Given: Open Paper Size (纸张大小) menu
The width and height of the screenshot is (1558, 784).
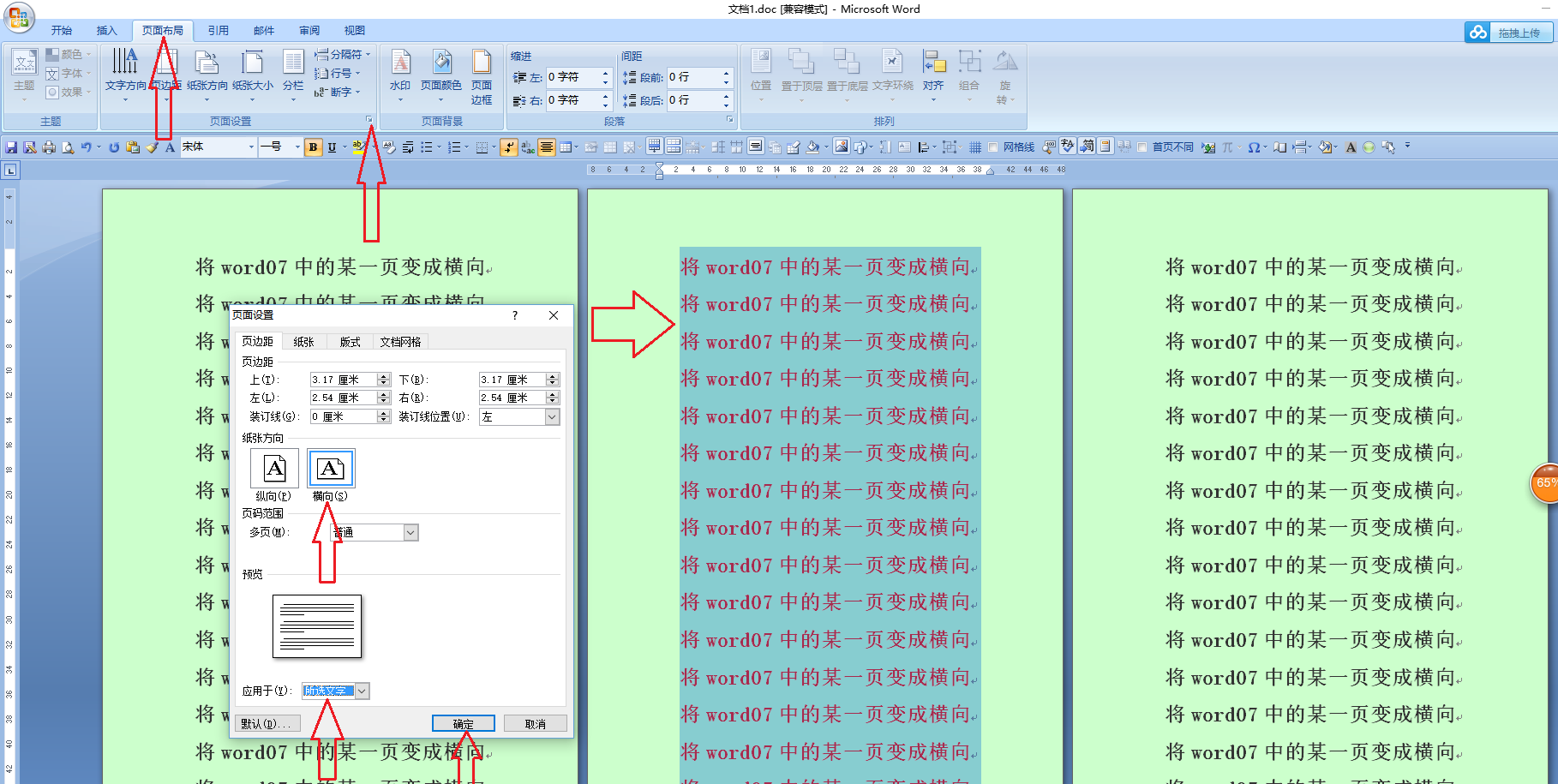Looking at the screenshot, I should (x=252, y=75).
